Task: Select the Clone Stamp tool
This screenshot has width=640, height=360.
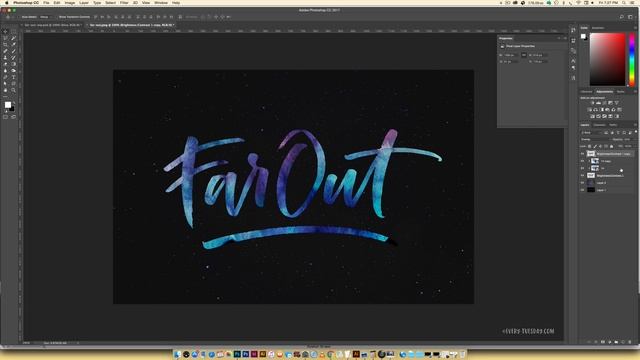Action: (x=5, y=58)
